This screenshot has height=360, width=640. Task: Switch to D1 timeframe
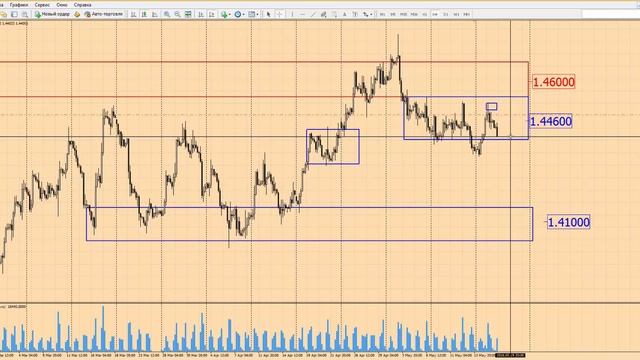point(446,14)
